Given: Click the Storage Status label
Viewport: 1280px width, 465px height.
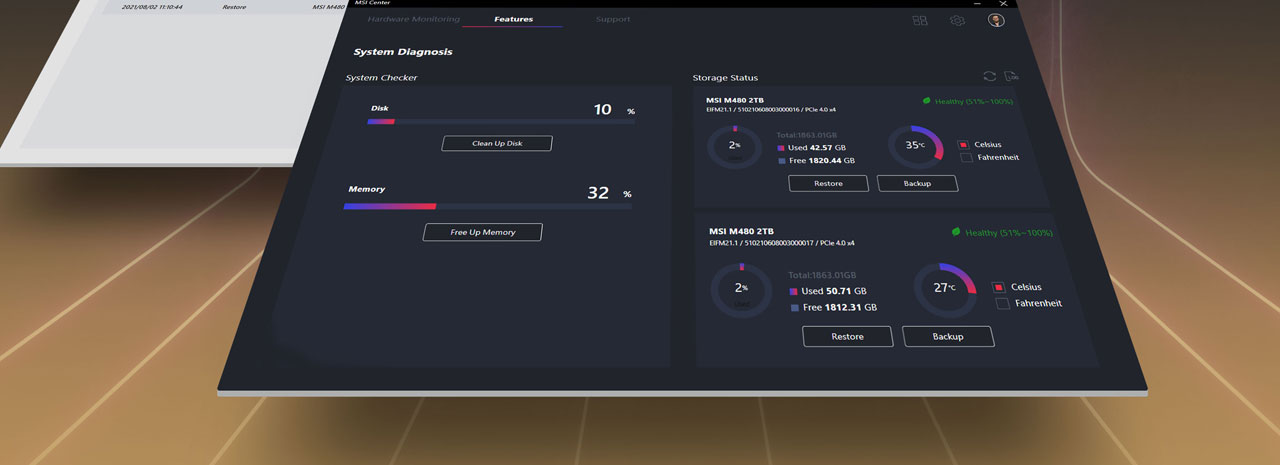Looking at the screenshot, I should [725, 78].
